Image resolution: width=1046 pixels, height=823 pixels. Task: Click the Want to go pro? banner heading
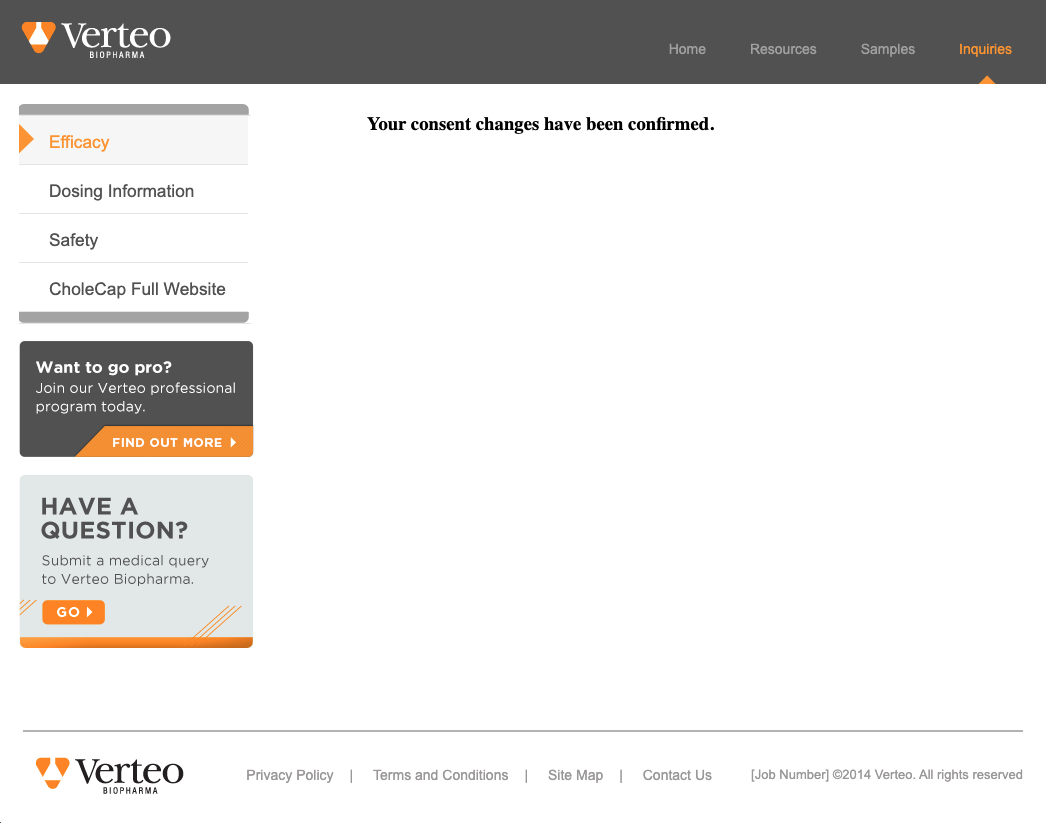pyautogui.click(x=104, y=367)
